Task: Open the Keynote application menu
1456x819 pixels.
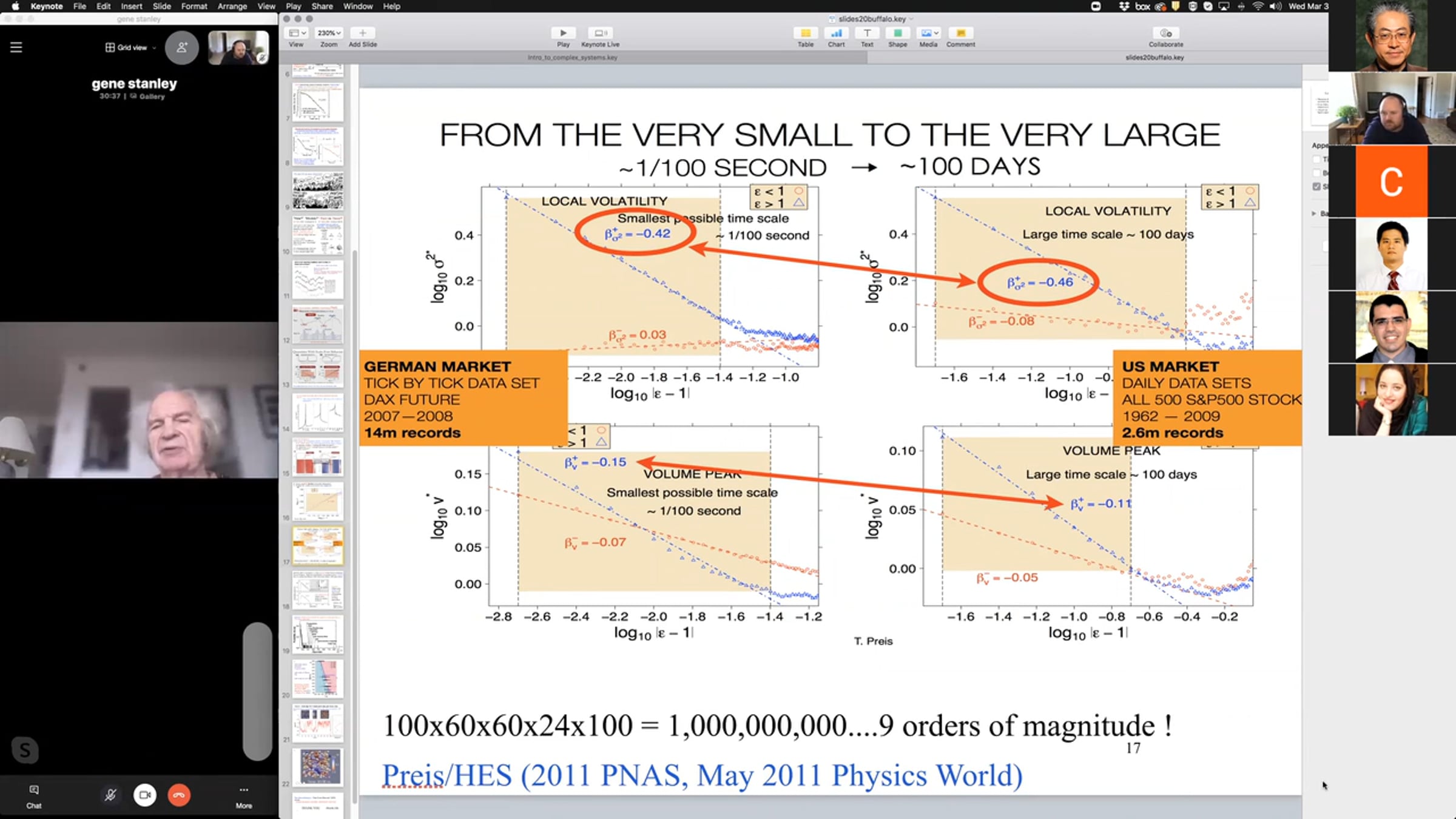Action: click(x=47, y=6)
